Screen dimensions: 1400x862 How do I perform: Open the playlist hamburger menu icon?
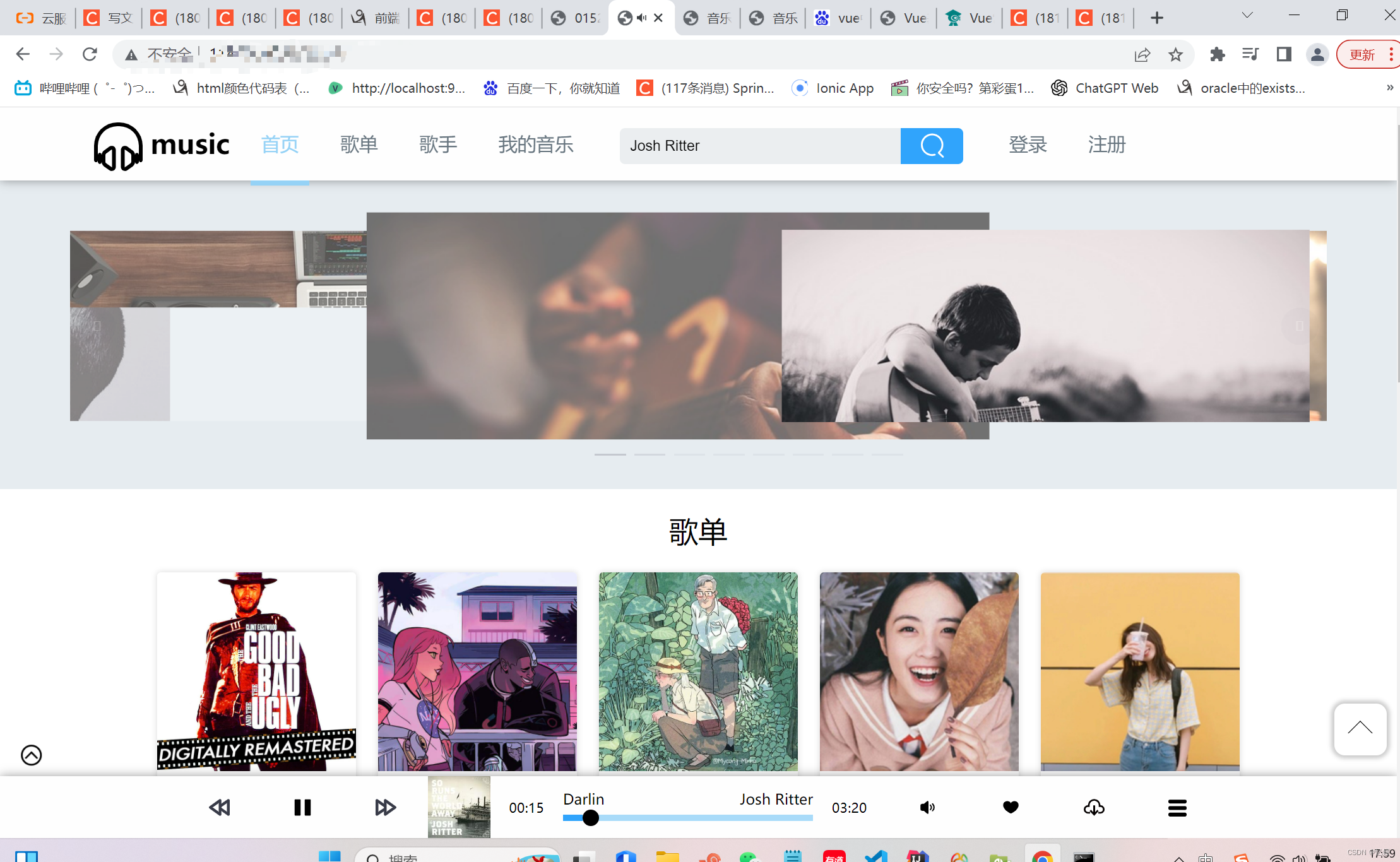pos(1177,807)
